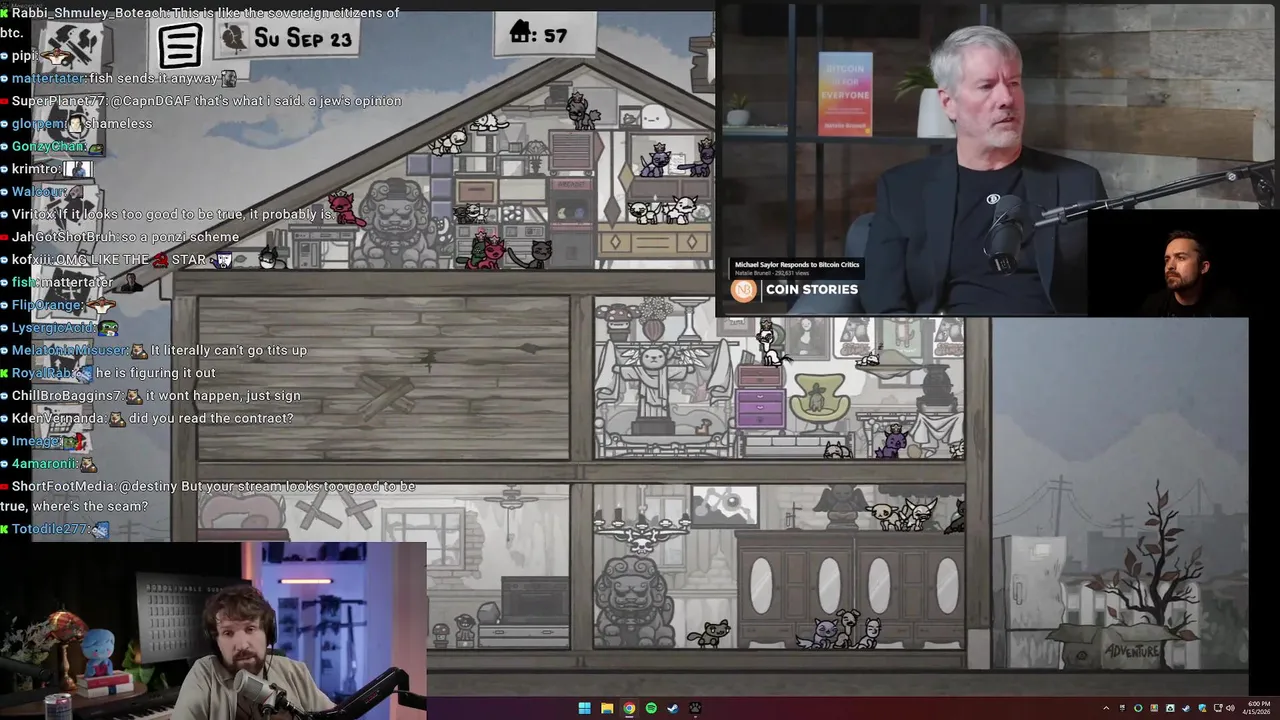Click chat username MelatoninMisuser
Screen dimensions: 1280x720
click(69, 350)
